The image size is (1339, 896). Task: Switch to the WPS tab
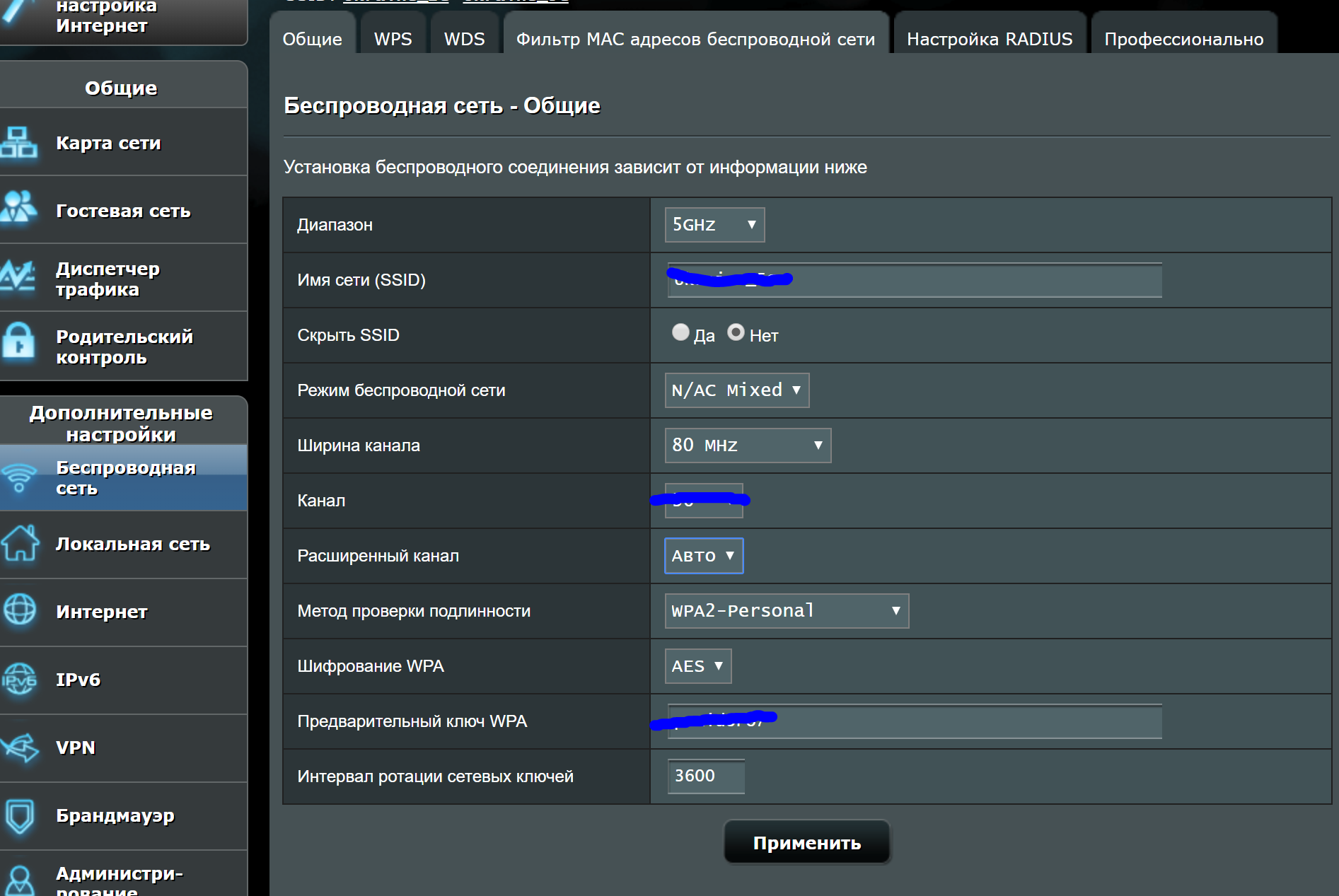[393, 39]
